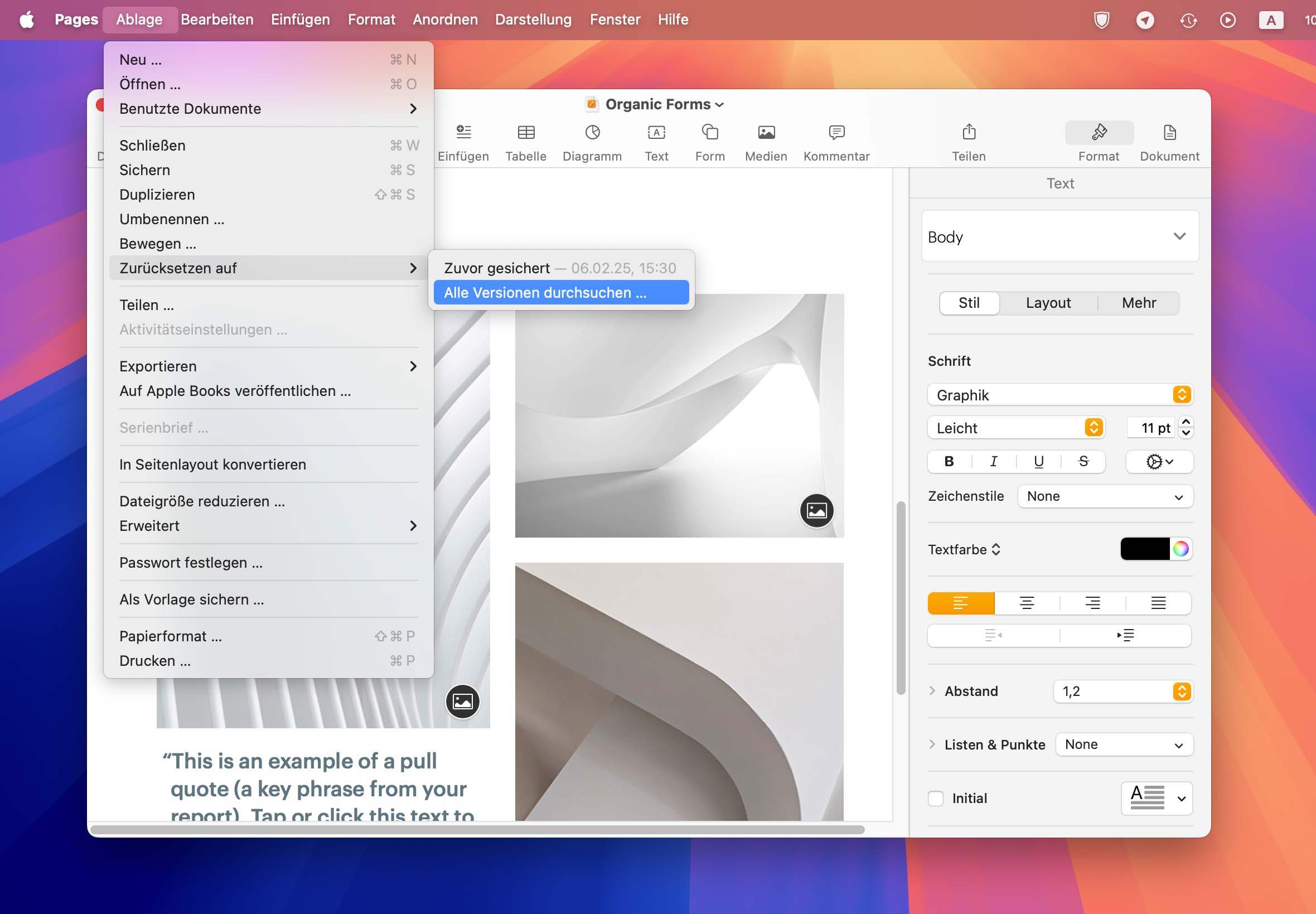Open the keyboard input source A icon
This screenshot has width=1316, height=914.
point(1270,20)
